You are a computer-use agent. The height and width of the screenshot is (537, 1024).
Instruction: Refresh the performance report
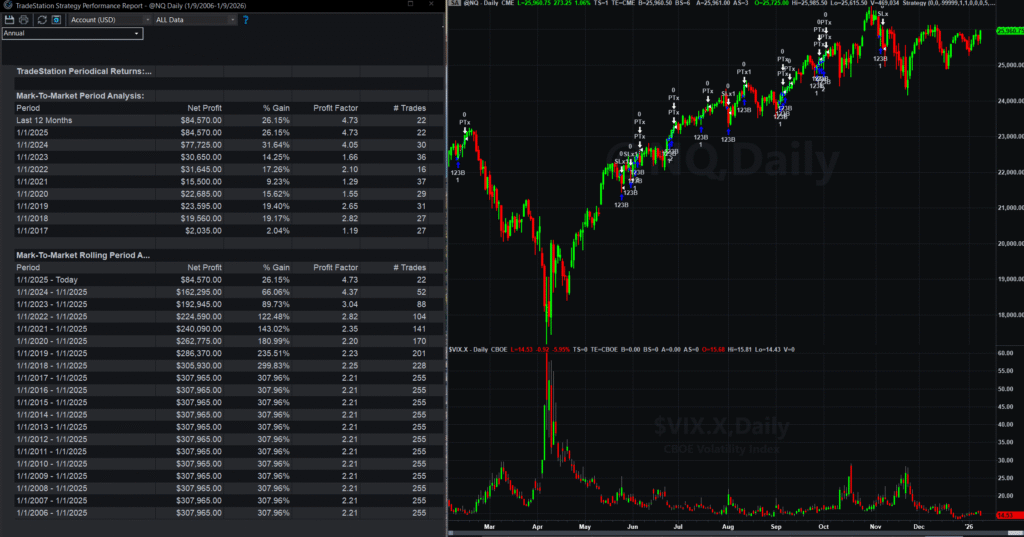tap(41, 19)
